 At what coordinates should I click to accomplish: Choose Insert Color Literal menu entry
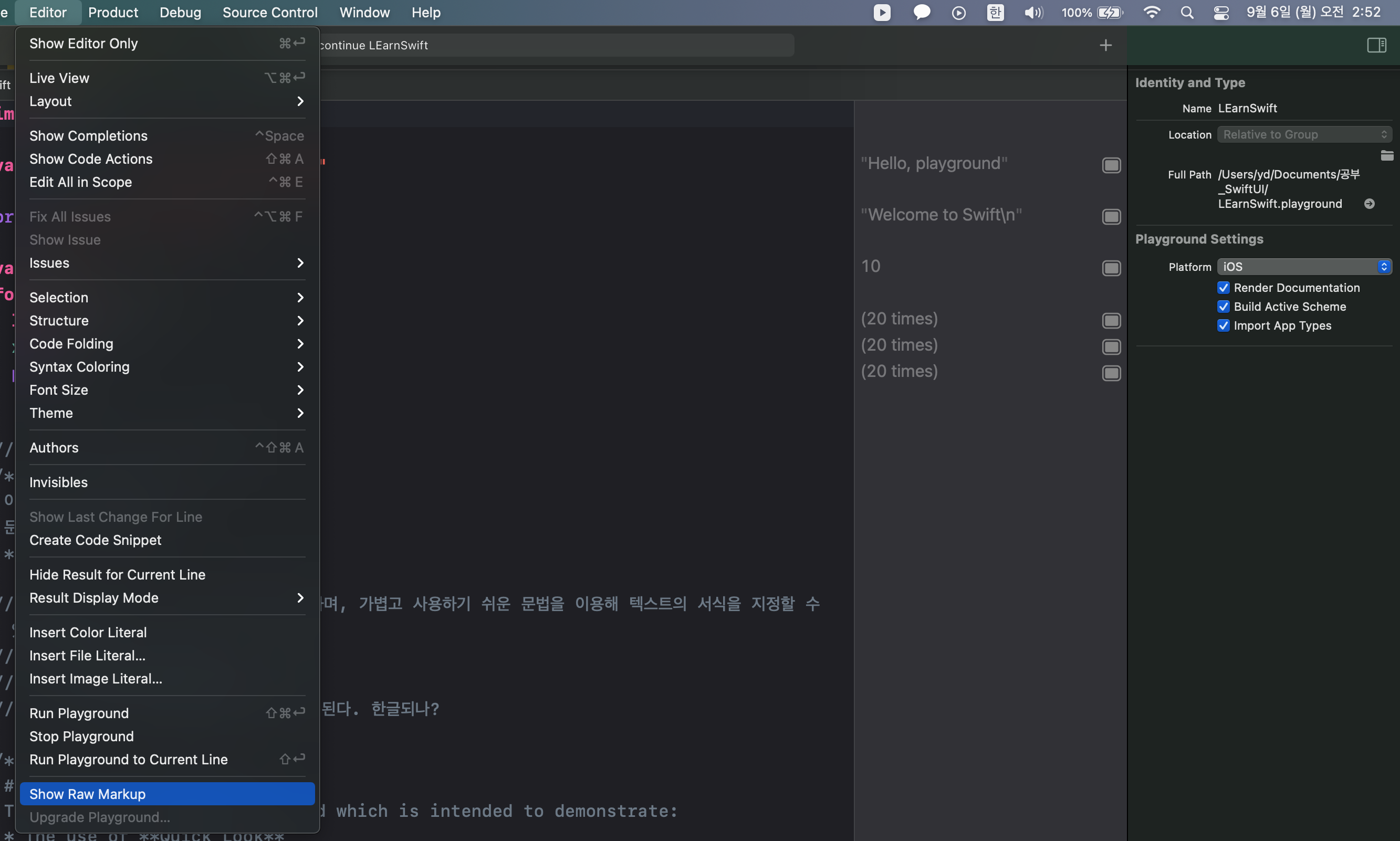coord(88,633)
